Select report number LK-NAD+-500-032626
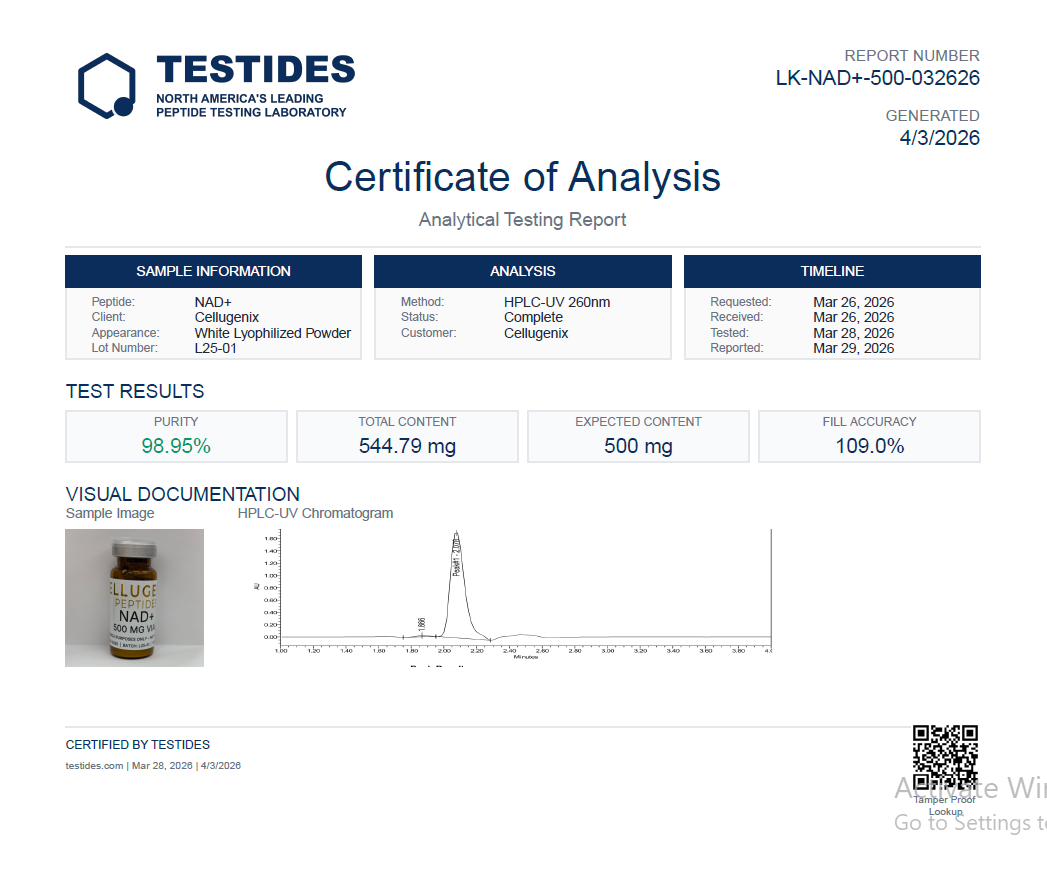Image resolution: width=1047 pixels, height=881 pixels. point(877,78)
